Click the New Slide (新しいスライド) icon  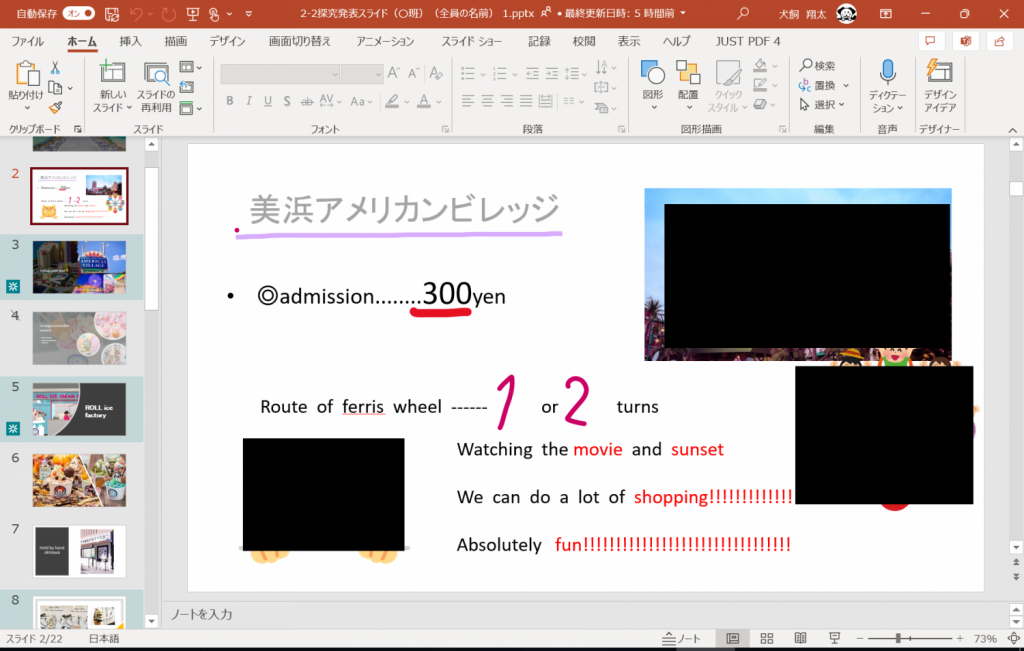(112, 73)
